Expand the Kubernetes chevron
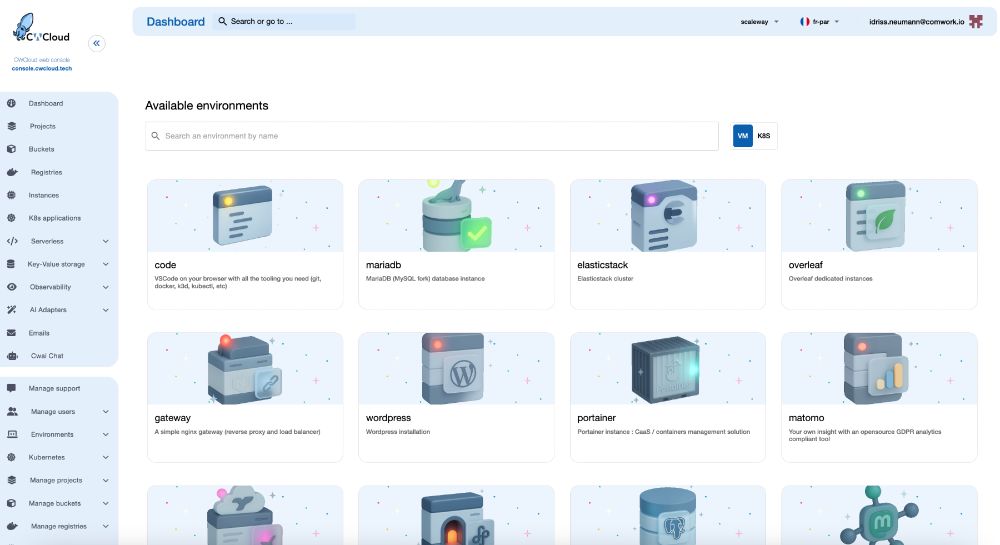 click(105, 457)
